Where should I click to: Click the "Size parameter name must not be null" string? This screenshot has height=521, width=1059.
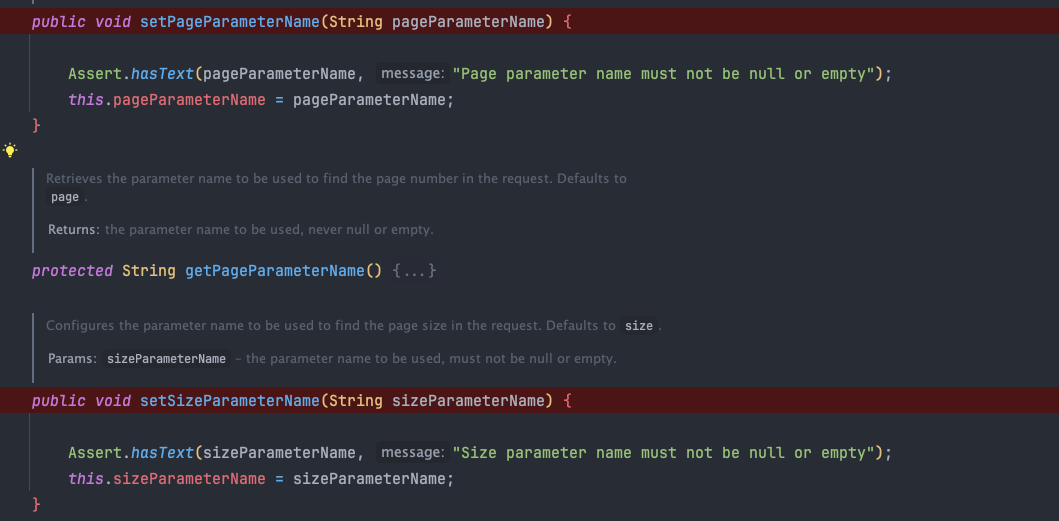(x=663, y=452)
